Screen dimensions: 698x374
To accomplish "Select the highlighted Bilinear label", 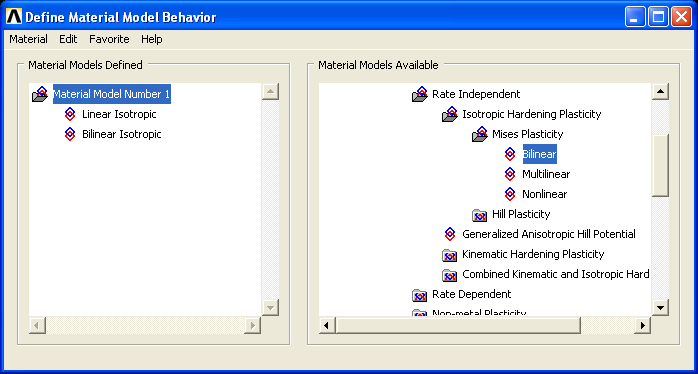I will [x=540, y=154].
